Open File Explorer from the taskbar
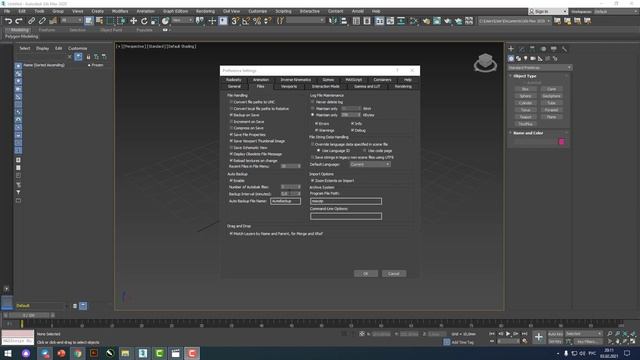 (125, 353)
